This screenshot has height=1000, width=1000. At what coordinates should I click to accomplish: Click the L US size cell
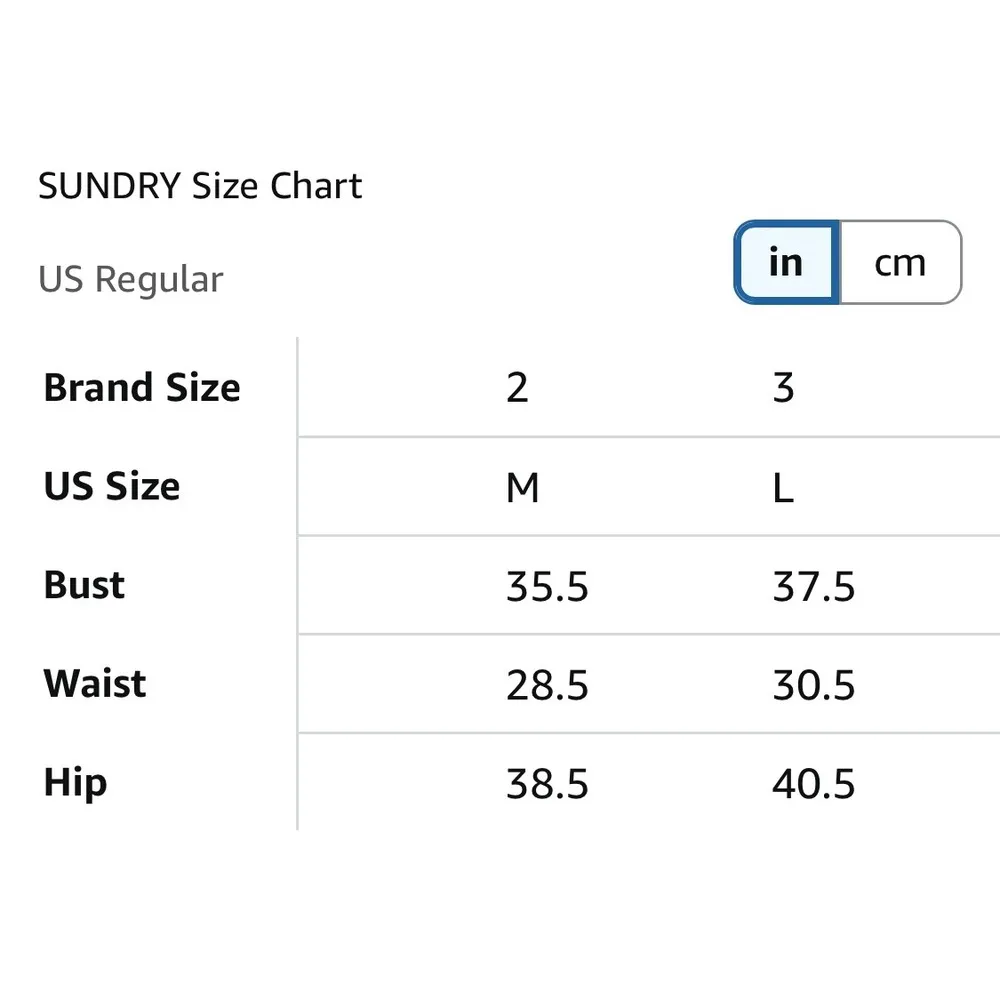pyautogui.click(x=783, y=488)
